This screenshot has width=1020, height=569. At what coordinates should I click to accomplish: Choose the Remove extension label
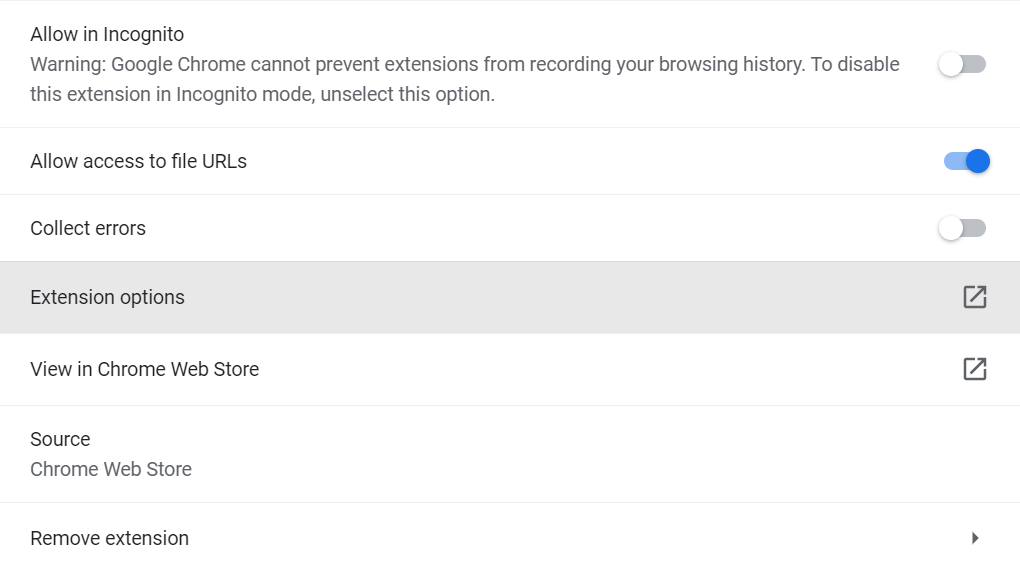click(x=109, y=538)
